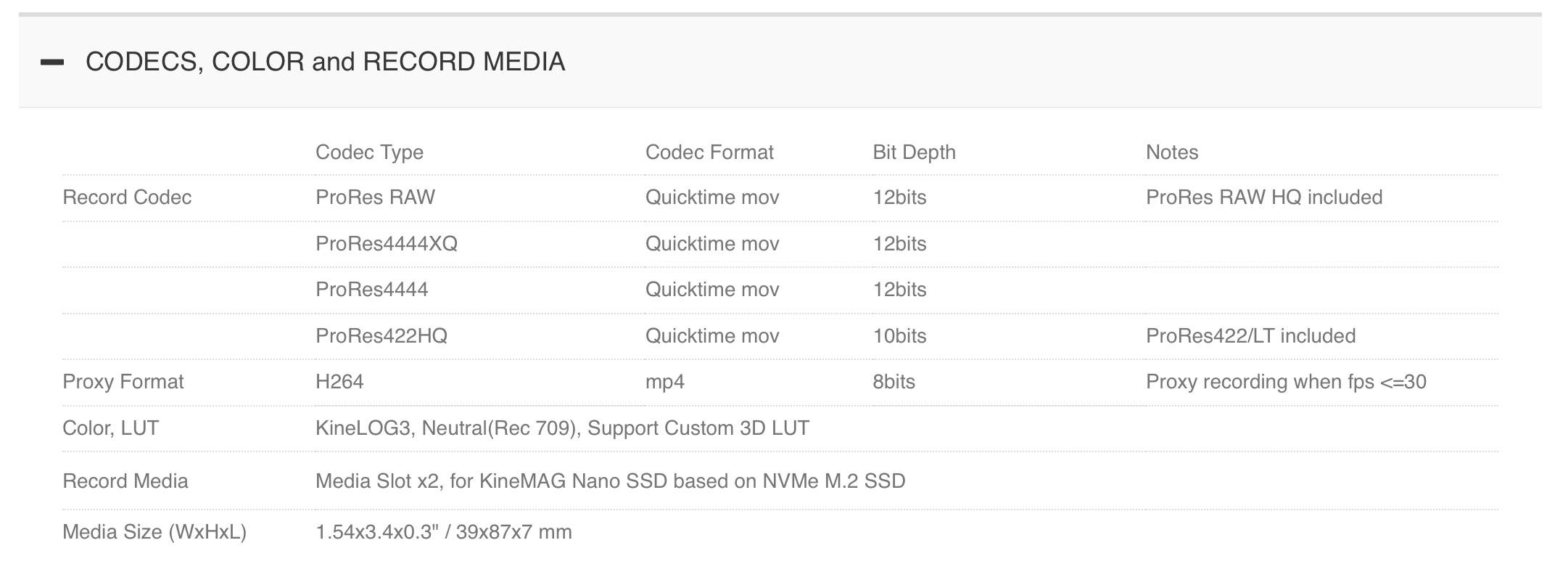Select the Record Codec row label
Image resolution: width=1568 pixels, height=572 pixels.
127,197
